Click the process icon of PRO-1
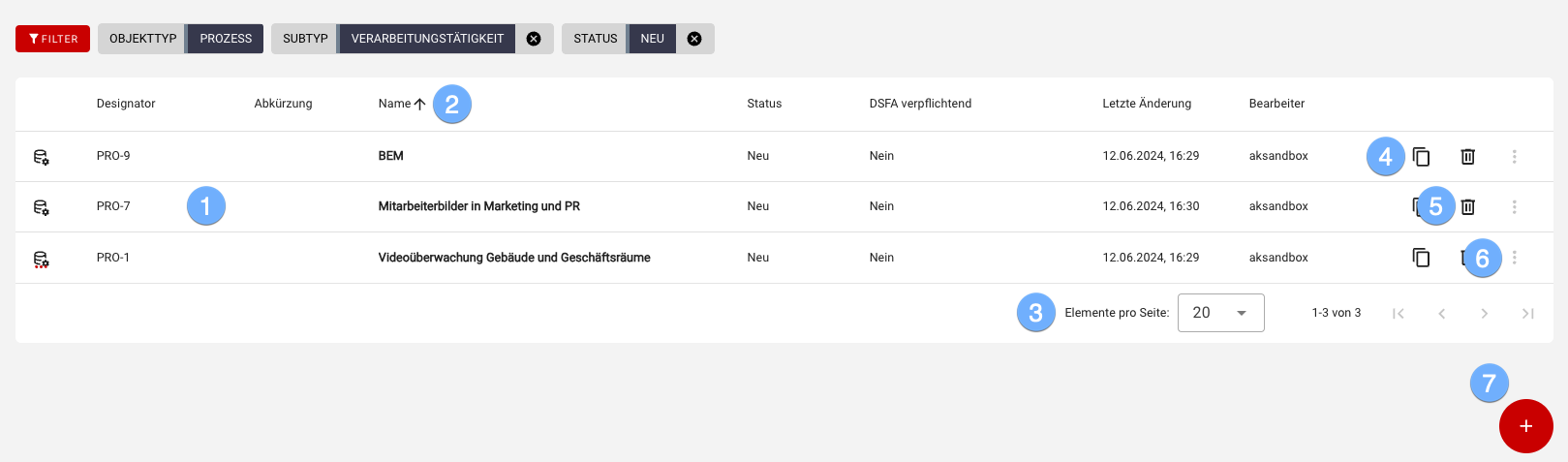Screen dimensions: 1568x462 41,258
